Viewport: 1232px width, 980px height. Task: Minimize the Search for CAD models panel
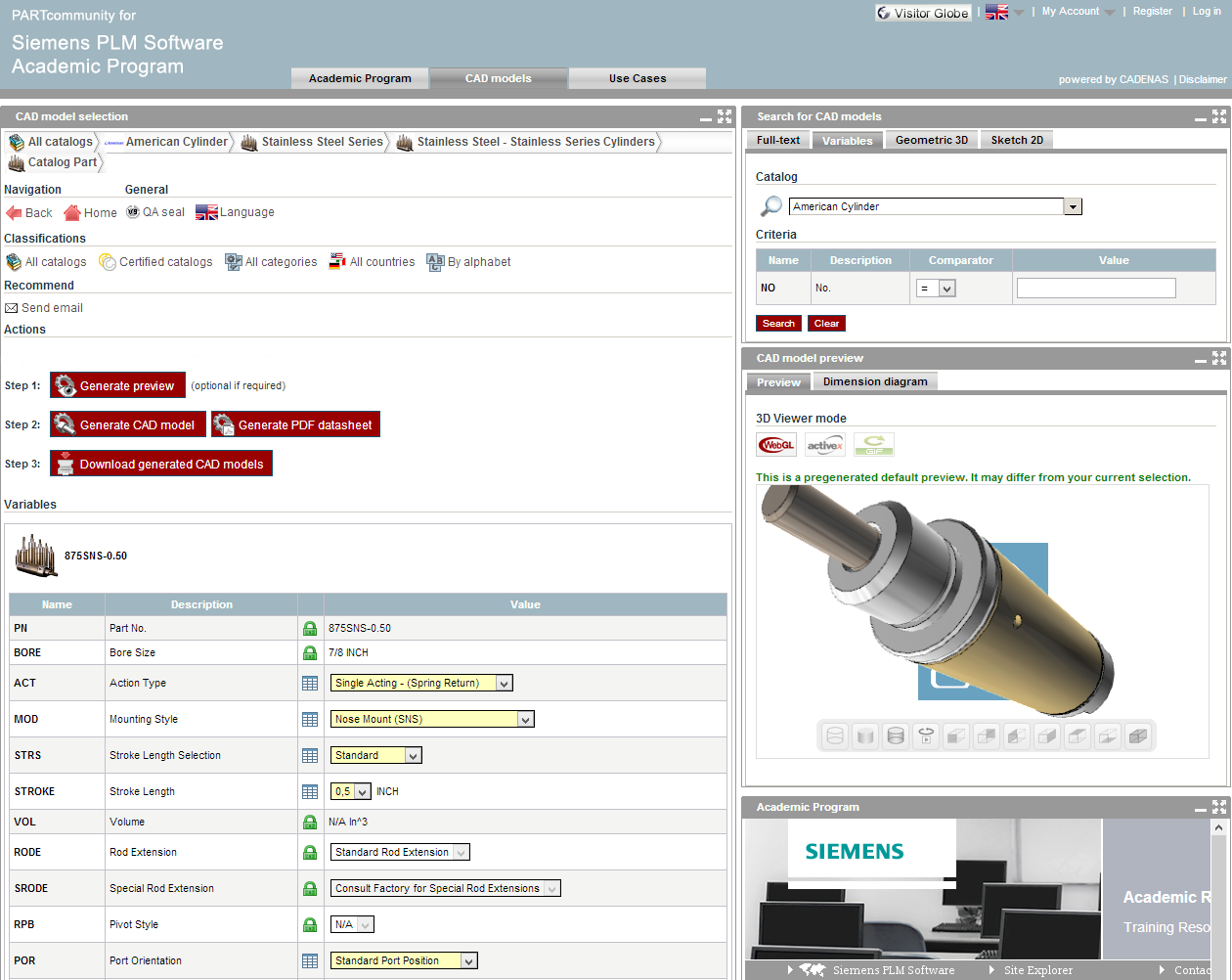coord(1200,117)
